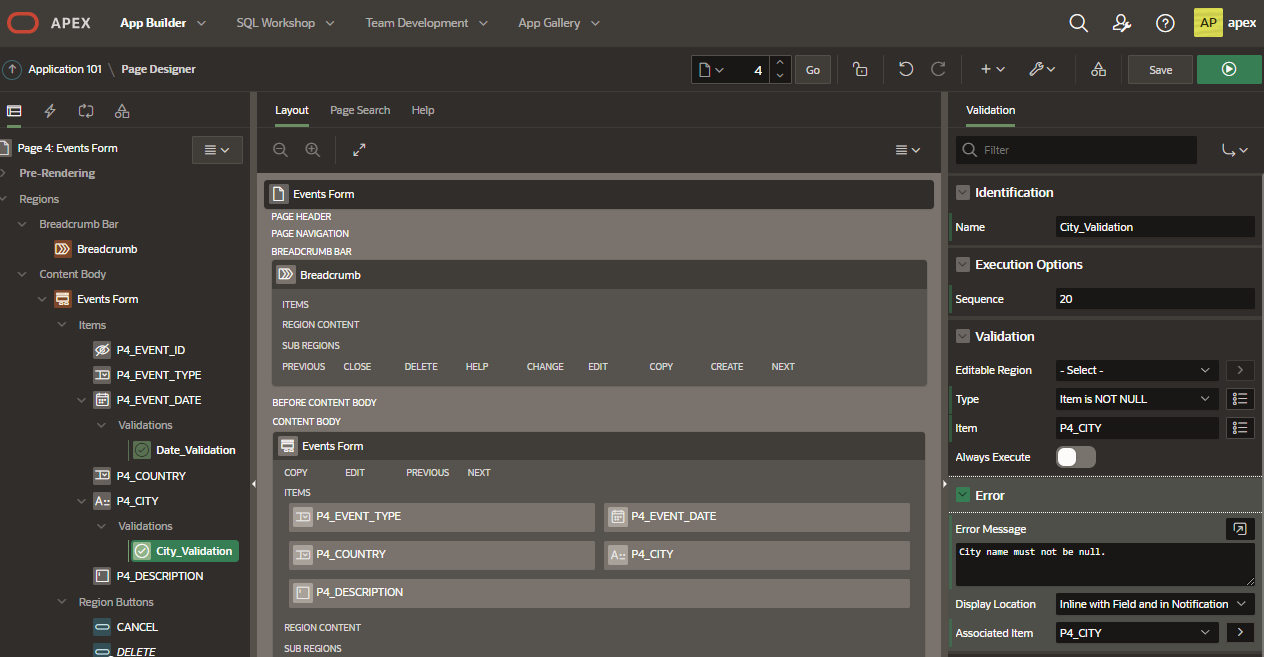Open the App Gallery menu
Viewport: 1264px width, 657px height.
(x=559, y=23)
